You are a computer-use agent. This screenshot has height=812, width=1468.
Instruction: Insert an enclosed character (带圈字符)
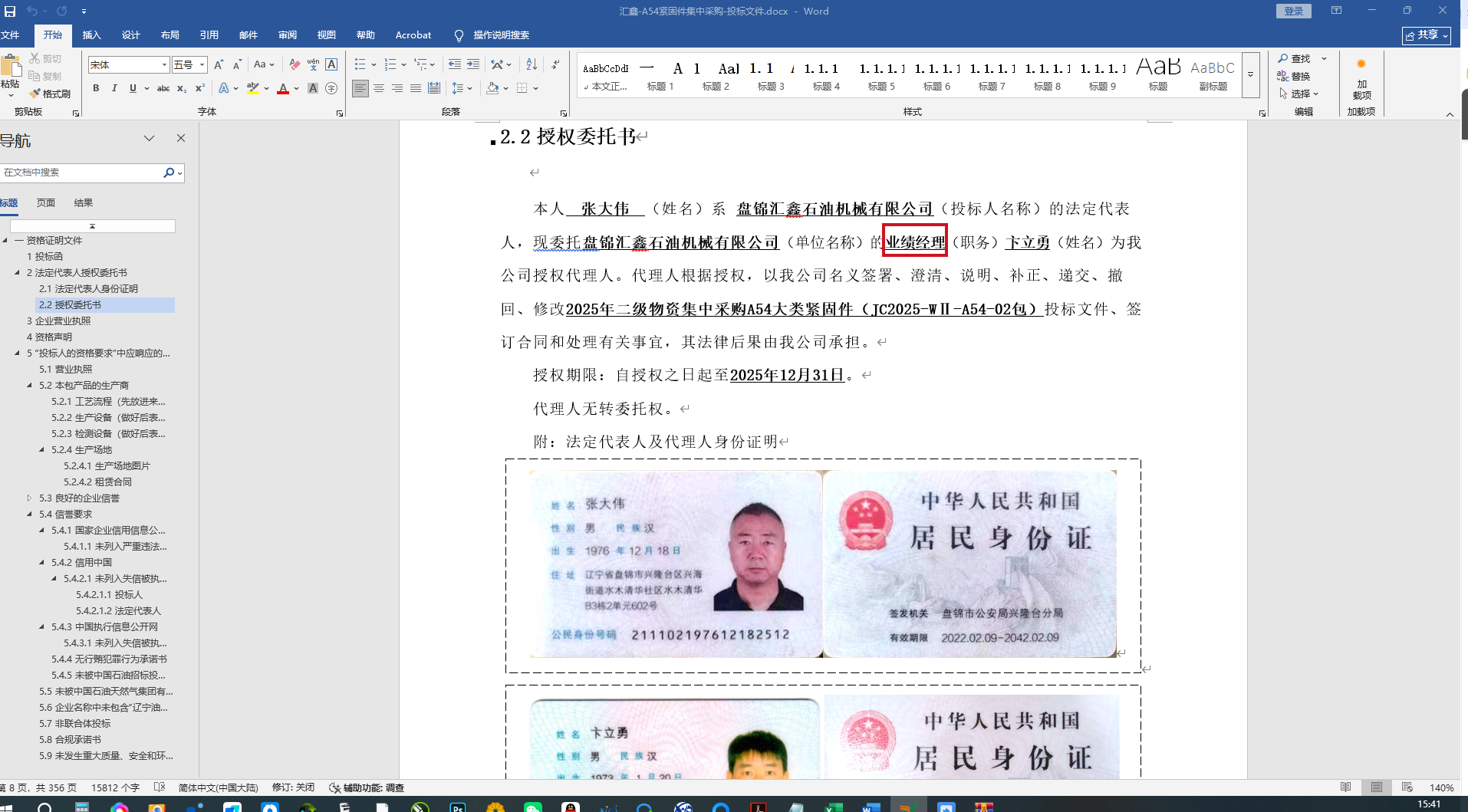tap(331, 88)
